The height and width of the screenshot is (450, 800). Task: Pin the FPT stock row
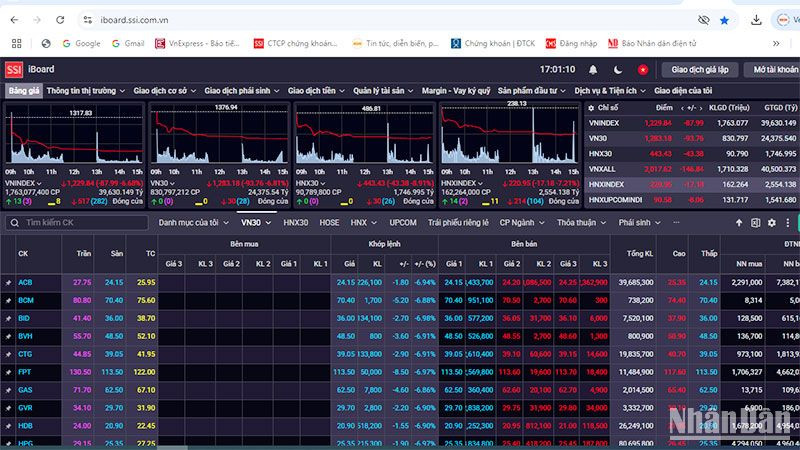[8, 372]
